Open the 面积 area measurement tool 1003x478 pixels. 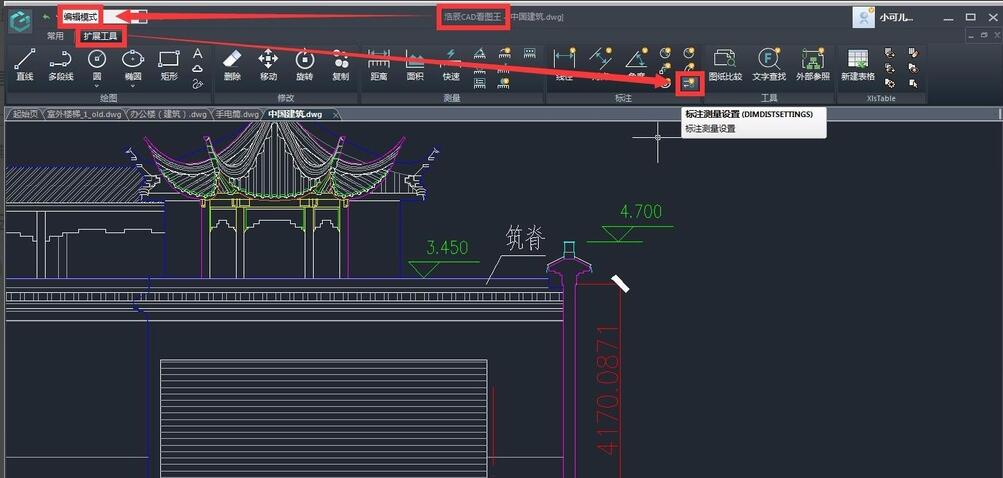(415, 63)
